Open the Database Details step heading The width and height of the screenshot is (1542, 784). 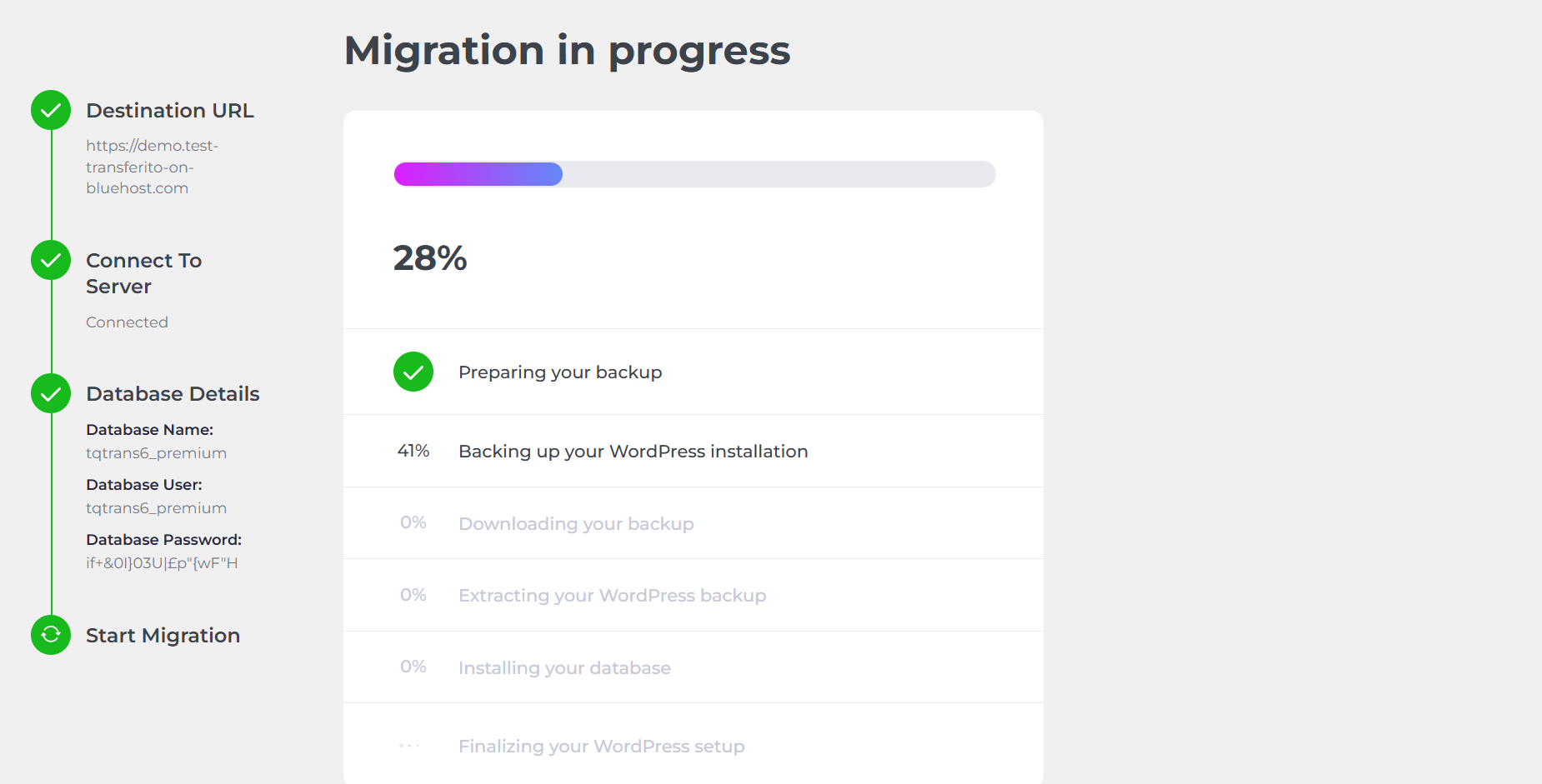coord(173,394)
